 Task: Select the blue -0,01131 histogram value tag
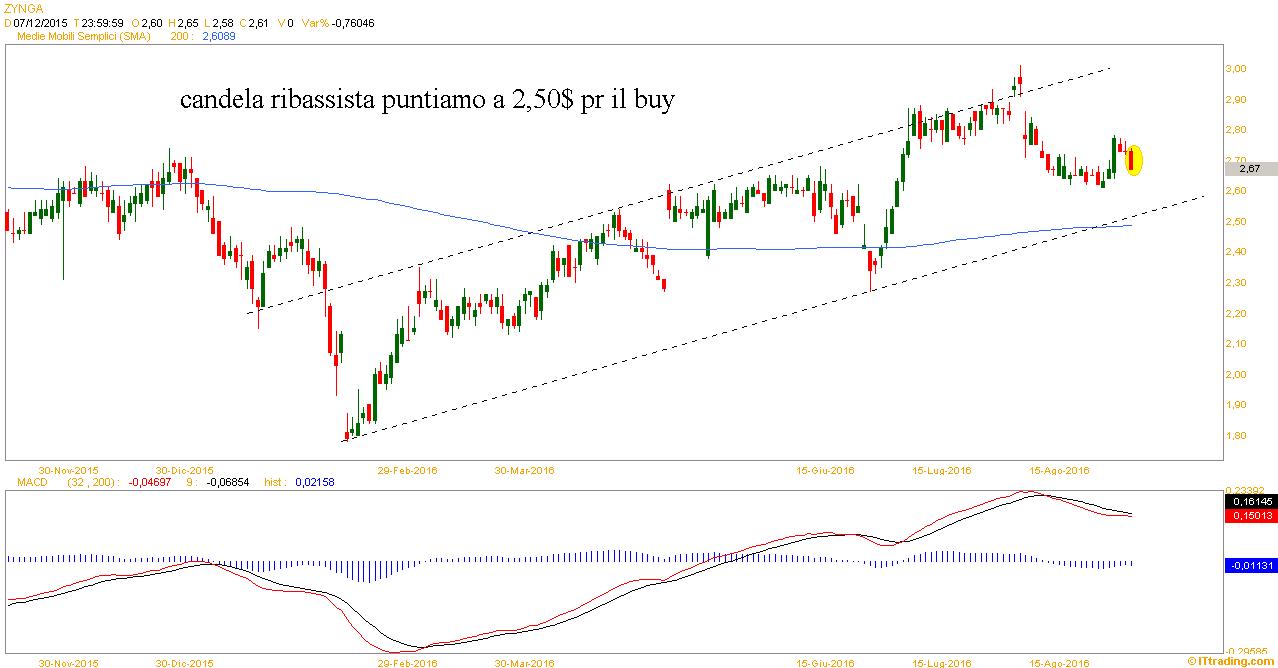[1249, 565]
